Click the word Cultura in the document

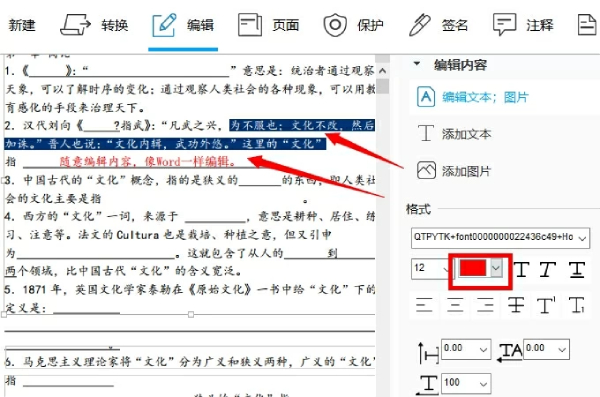coord(137,235)
